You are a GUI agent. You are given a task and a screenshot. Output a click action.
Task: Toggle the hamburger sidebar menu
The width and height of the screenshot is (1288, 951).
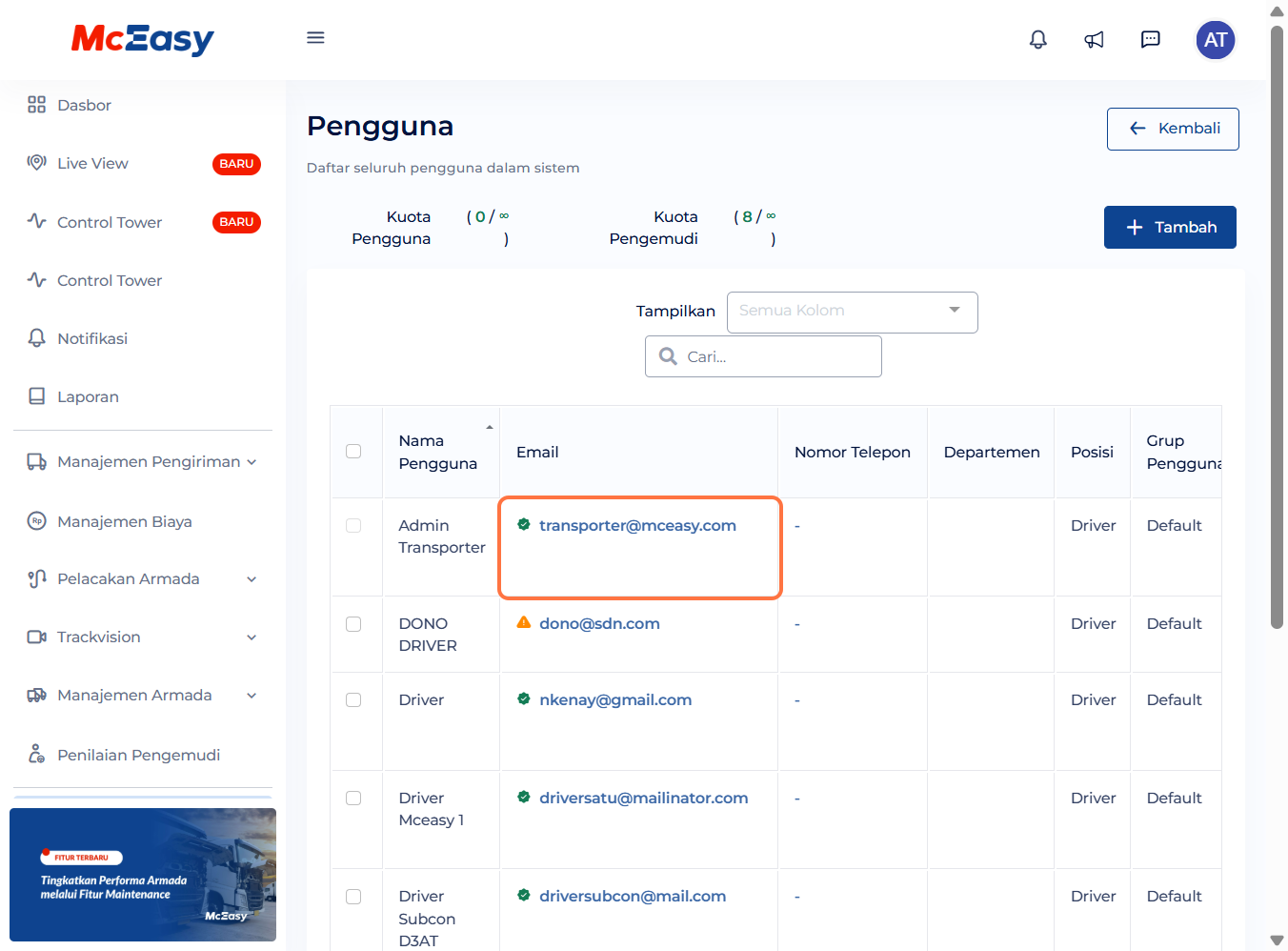click(x=315, y=38)
